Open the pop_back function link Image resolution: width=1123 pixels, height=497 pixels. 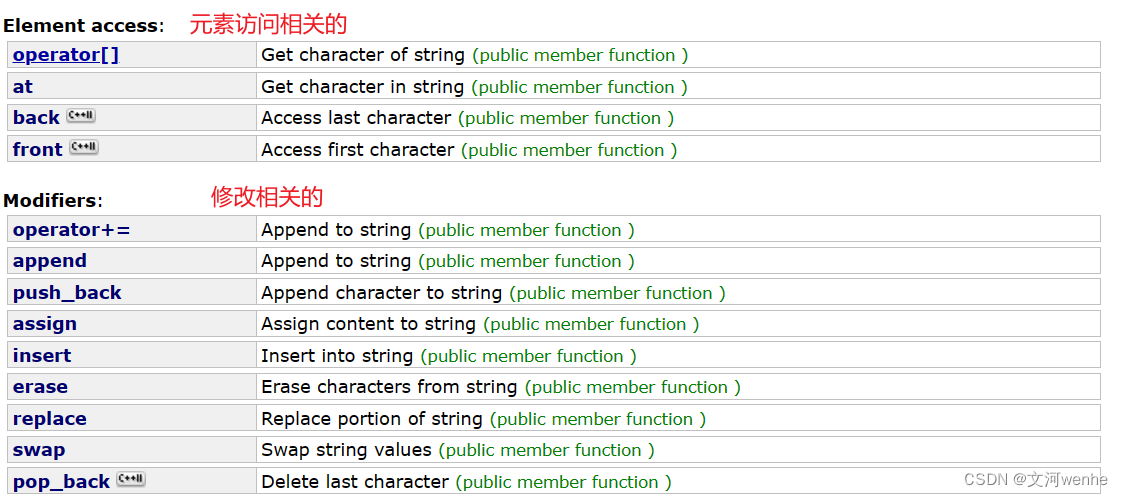click(61, 482)
